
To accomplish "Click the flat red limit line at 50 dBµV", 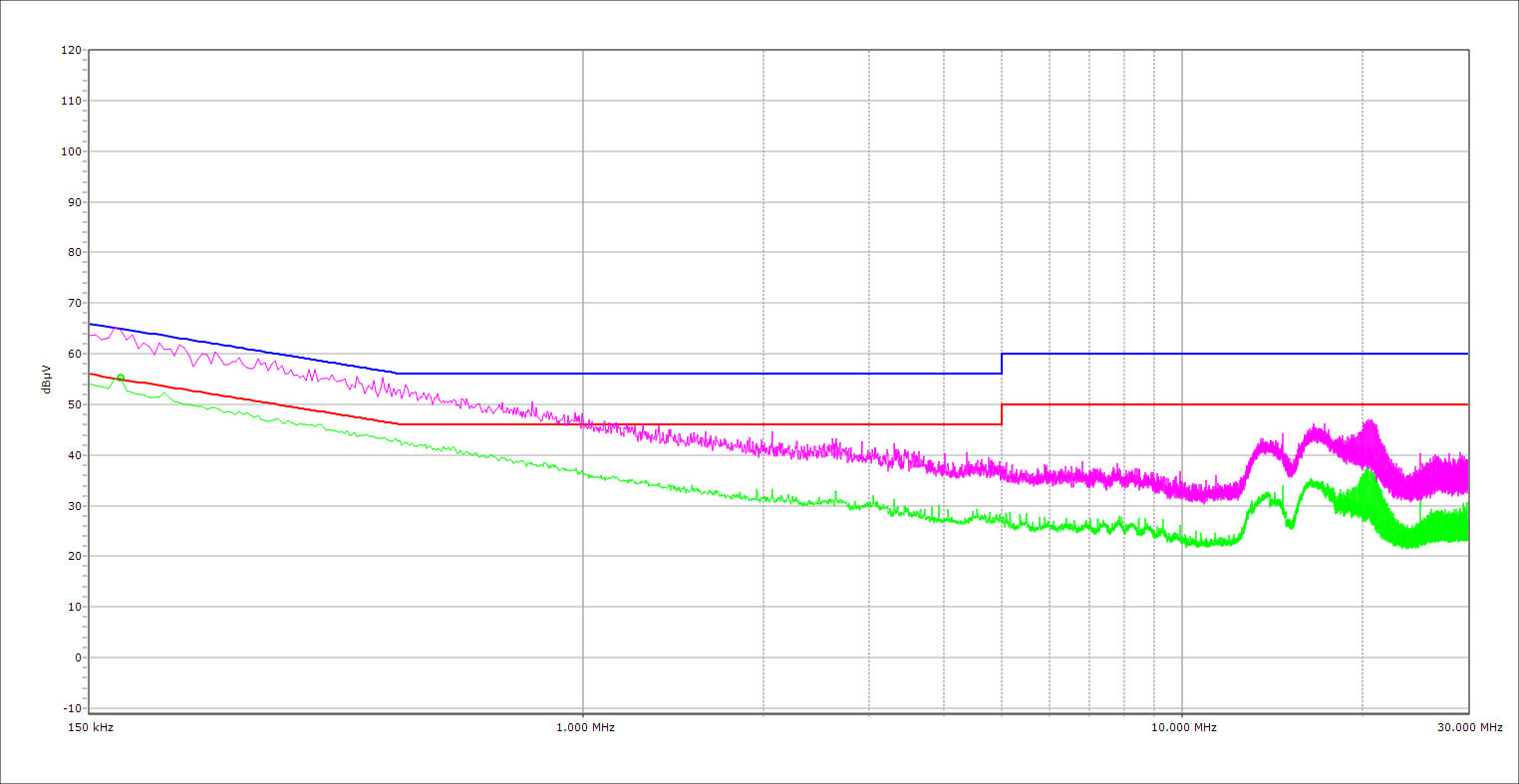I will pyautogui.click(x=1236, y=404).
